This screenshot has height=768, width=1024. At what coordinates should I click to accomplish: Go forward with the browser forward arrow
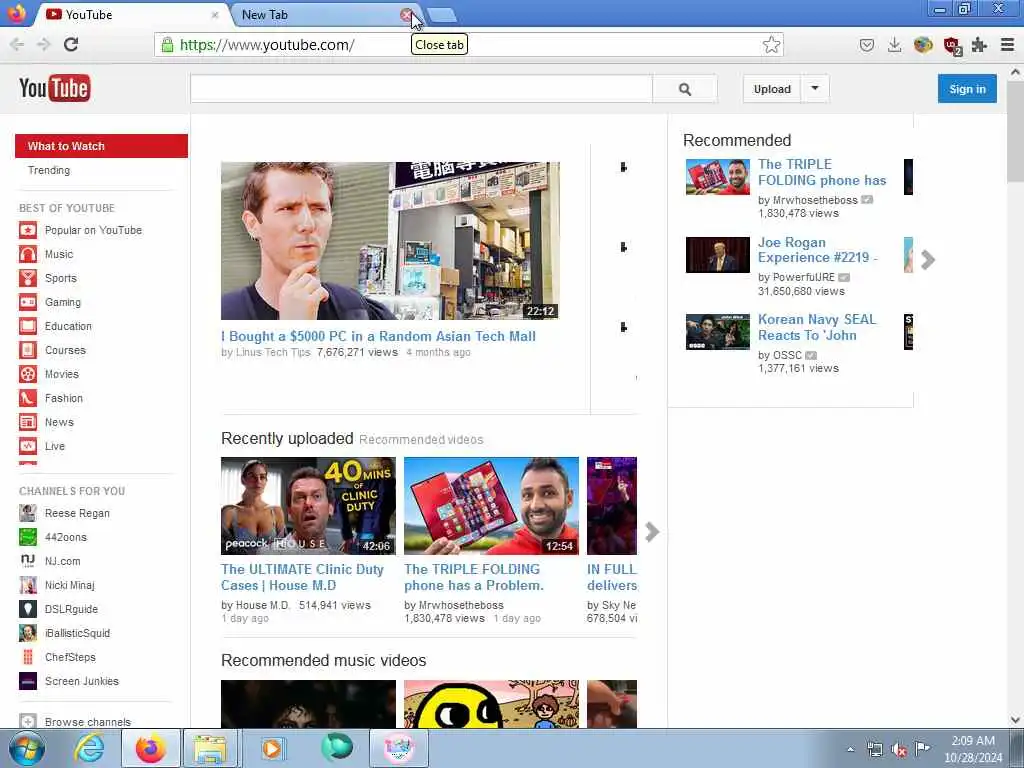point(44,44)
